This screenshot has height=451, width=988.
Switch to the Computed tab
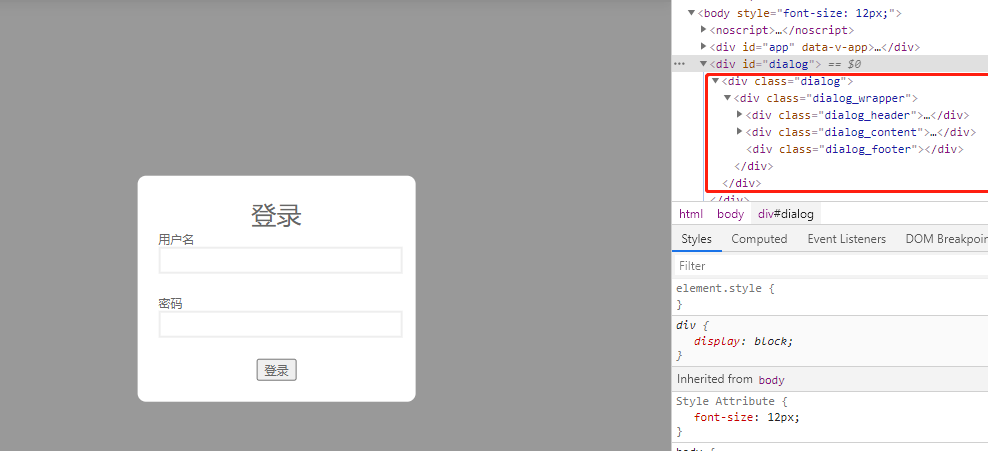coord(759,239)
